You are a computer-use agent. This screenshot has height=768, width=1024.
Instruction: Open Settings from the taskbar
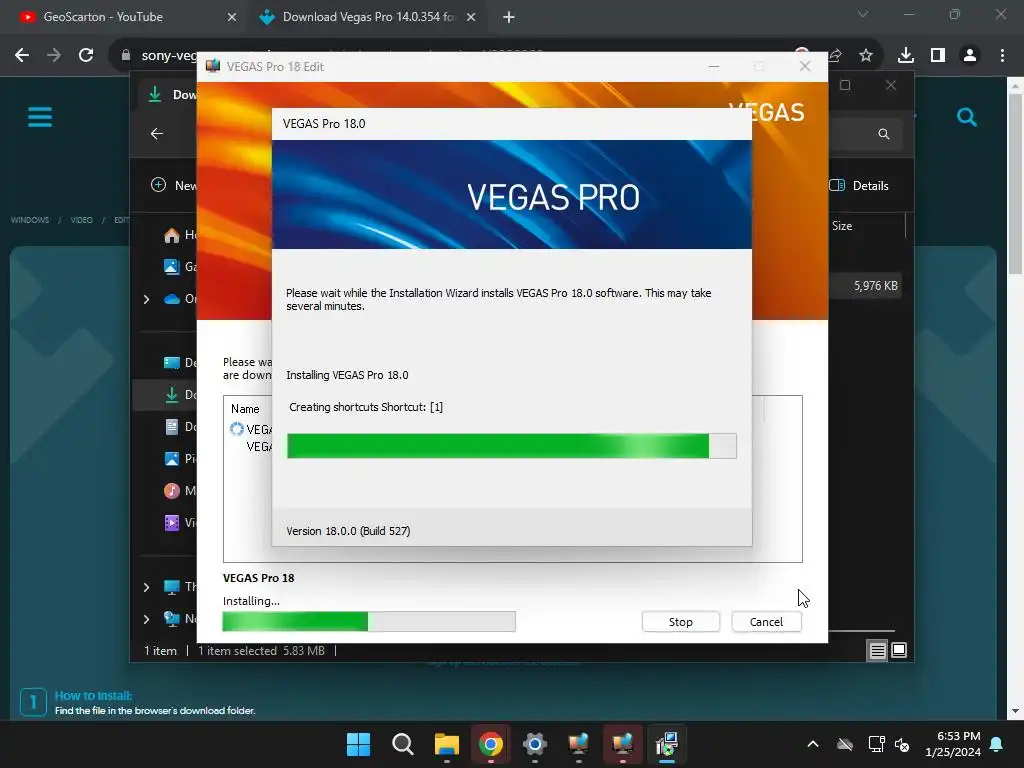(534, 744)
